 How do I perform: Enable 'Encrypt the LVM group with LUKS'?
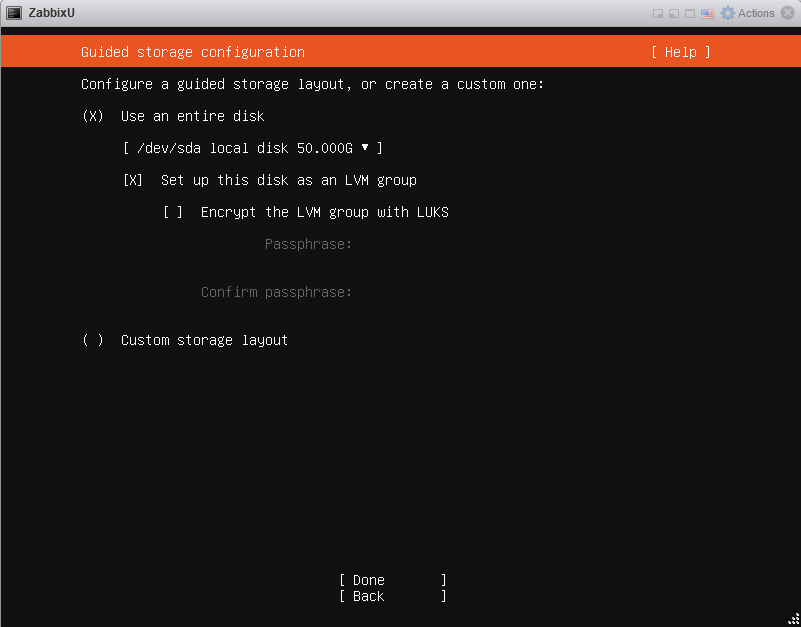click(173, 212)
